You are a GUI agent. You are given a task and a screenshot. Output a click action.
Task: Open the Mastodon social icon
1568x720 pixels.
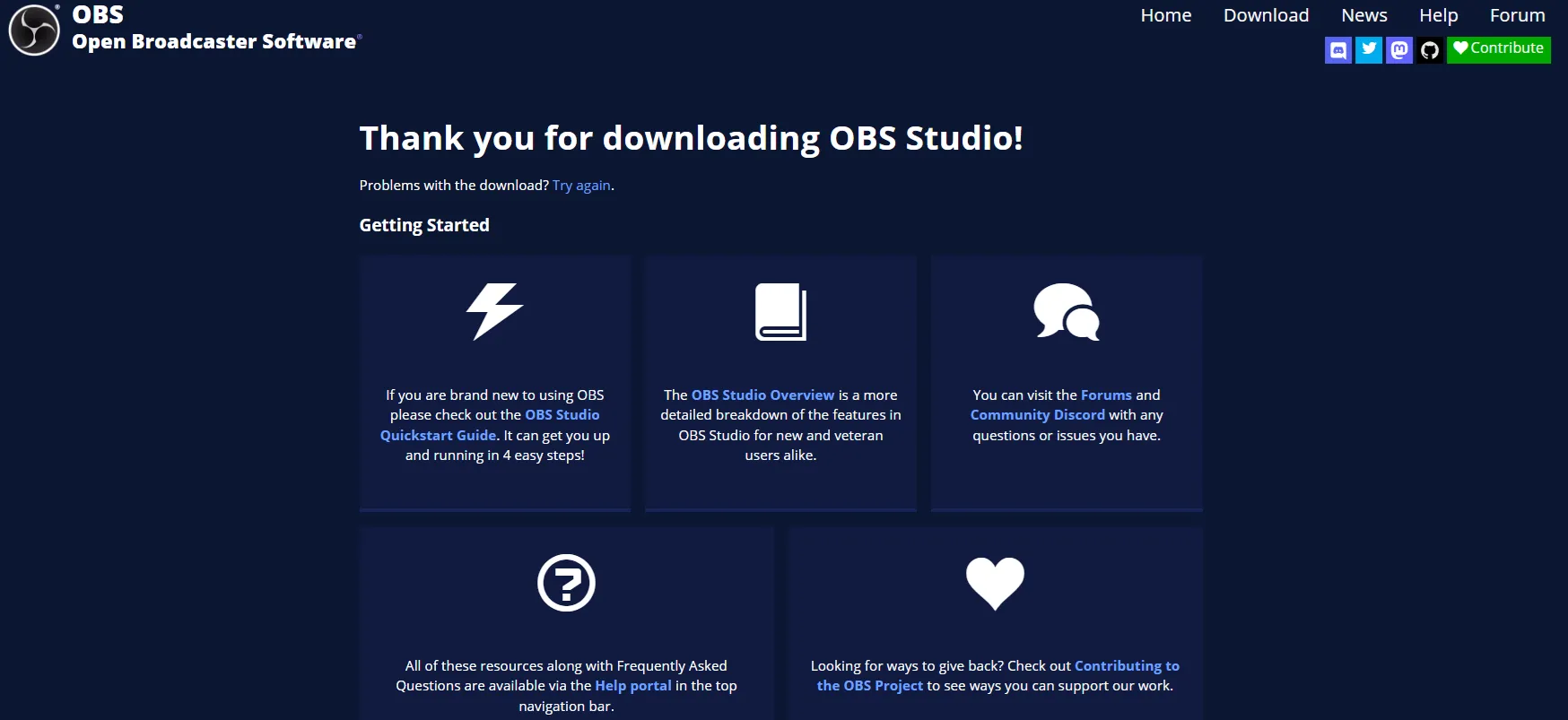pyautogui.click(x=1399, y=50)
